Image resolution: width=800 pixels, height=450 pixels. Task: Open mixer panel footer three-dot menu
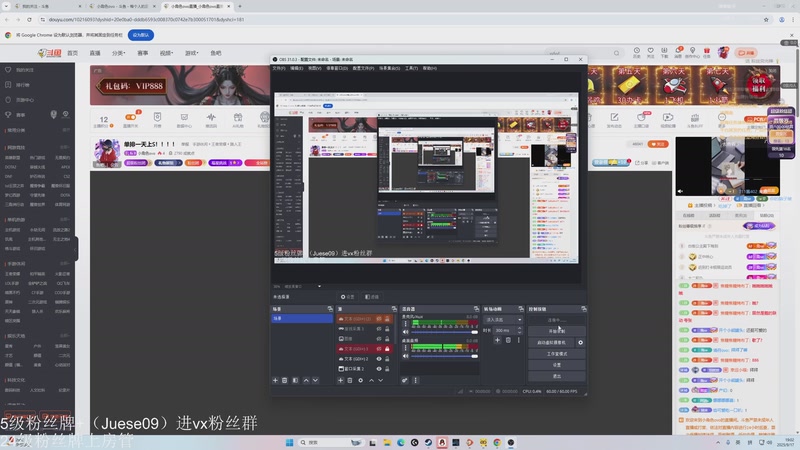point(415,380)
